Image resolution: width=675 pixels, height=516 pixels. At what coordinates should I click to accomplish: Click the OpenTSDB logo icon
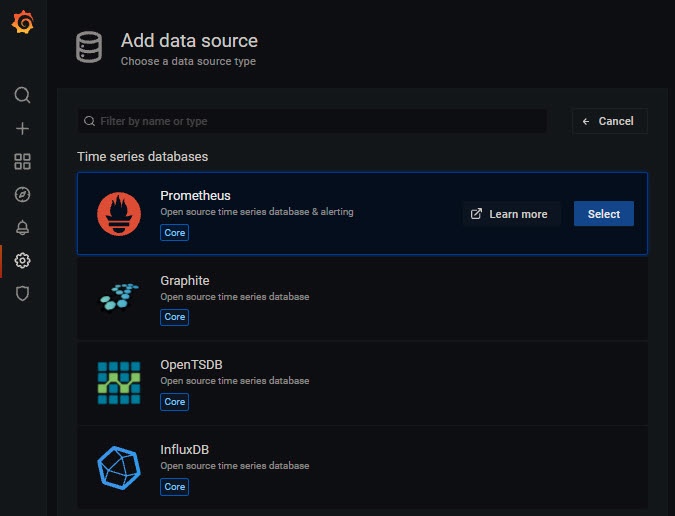pos(119,382)
